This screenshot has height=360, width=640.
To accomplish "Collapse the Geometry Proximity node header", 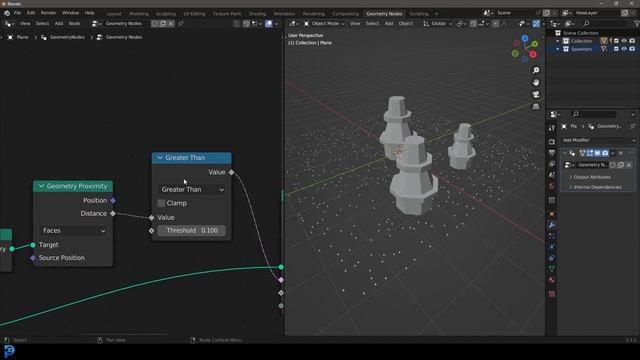I will click(x=41, y=186).
